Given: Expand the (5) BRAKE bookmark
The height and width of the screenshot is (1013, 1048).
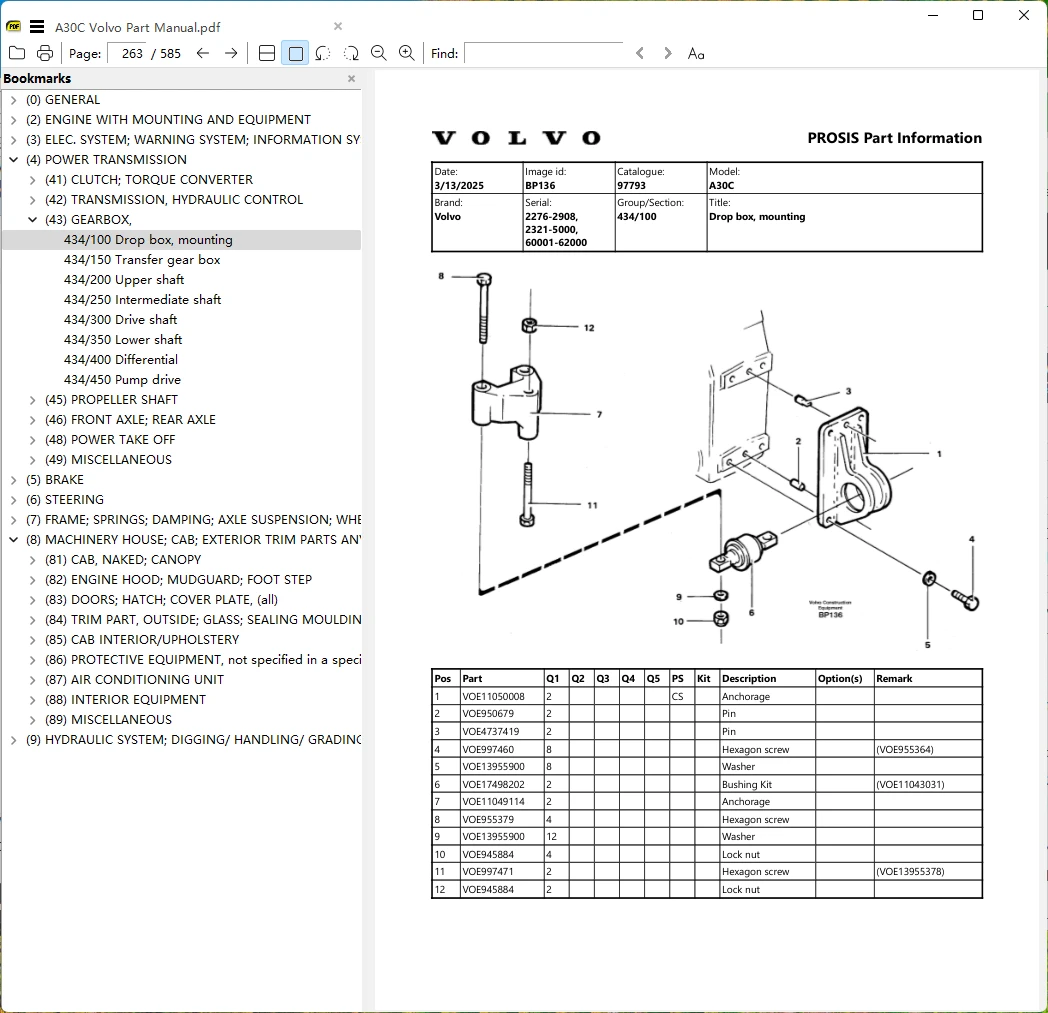Looking at the screenshot, I should click(13, 480).
